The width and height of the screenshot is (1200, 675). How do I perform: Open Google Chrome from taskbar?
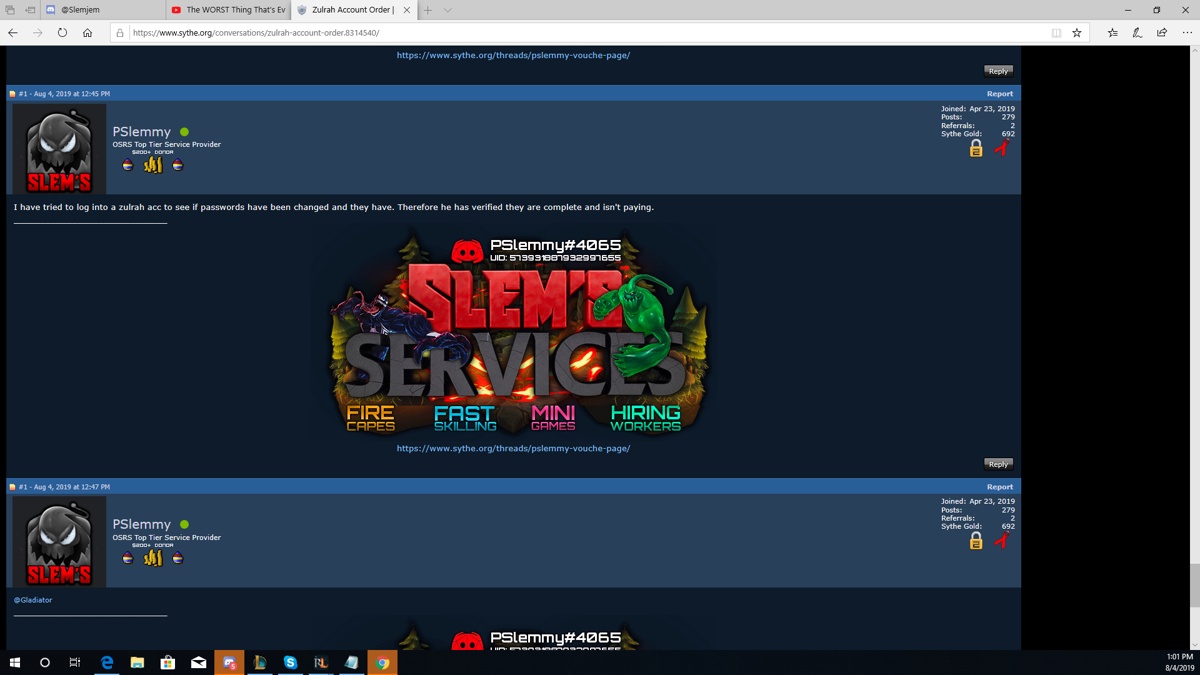pos(382,662)
